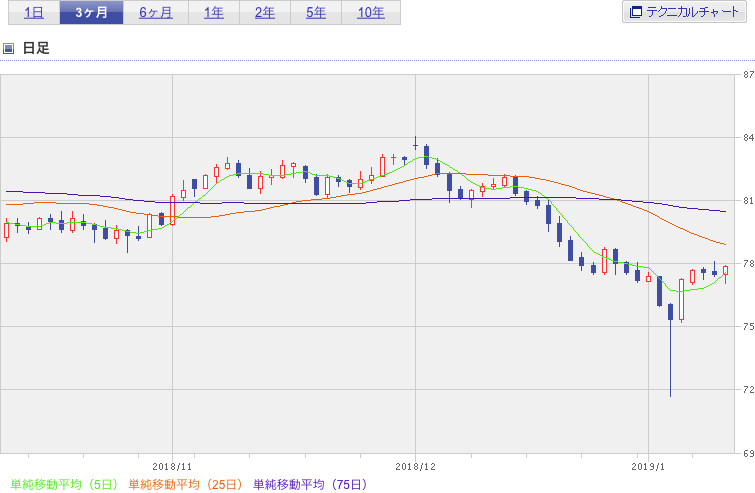Click the 84 price axis label
755x493 pixels.
(748, 138)
